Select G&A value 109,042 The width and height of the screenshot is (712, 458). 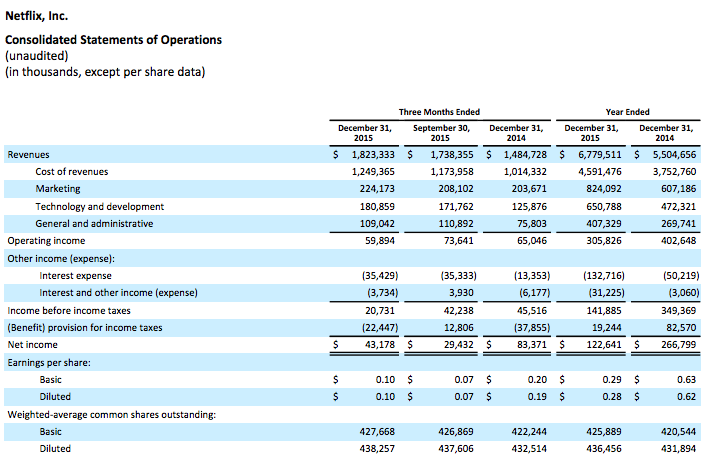click(377, 224)
